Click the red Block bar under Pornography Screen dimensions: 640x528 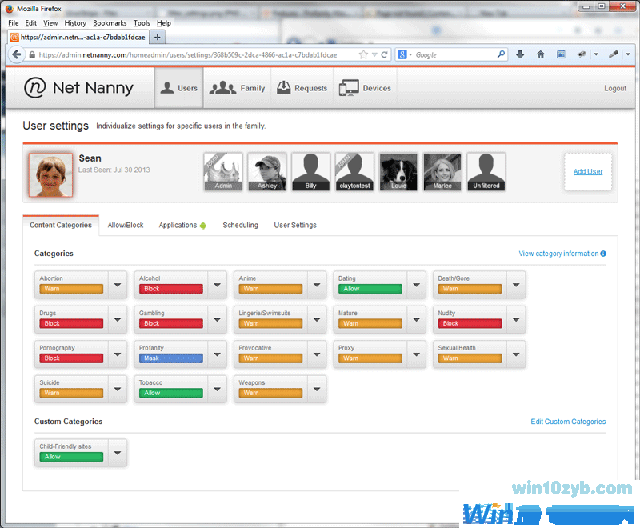coord(71,358)
